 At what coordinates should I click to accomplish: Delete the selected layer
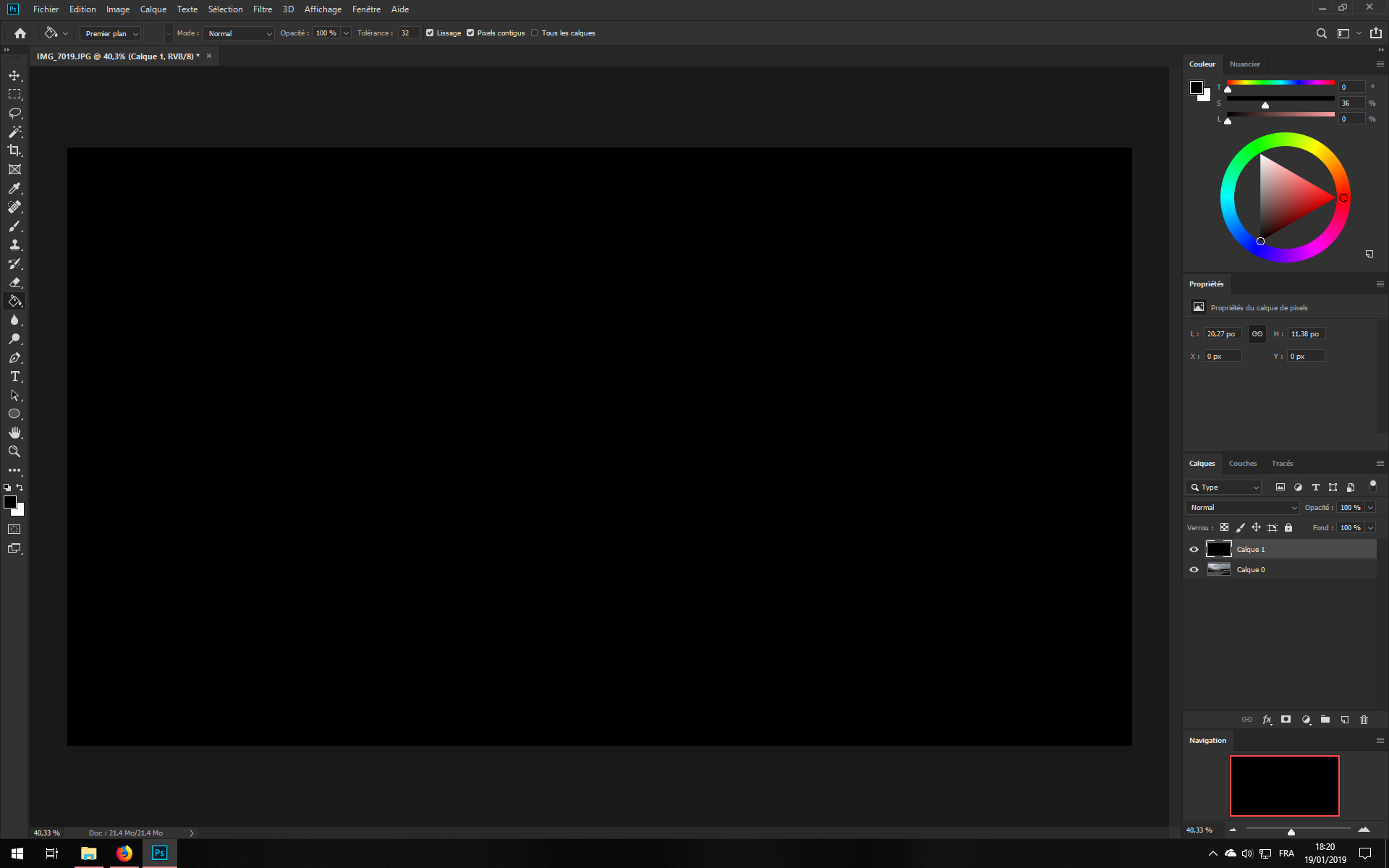pos(1364,719)
